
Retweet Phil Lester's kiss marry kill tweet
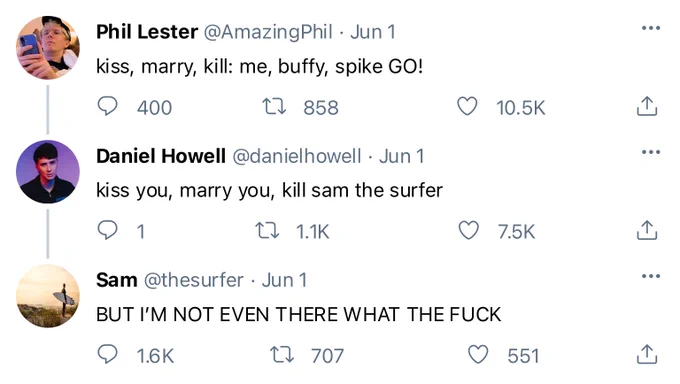point(274,106)
